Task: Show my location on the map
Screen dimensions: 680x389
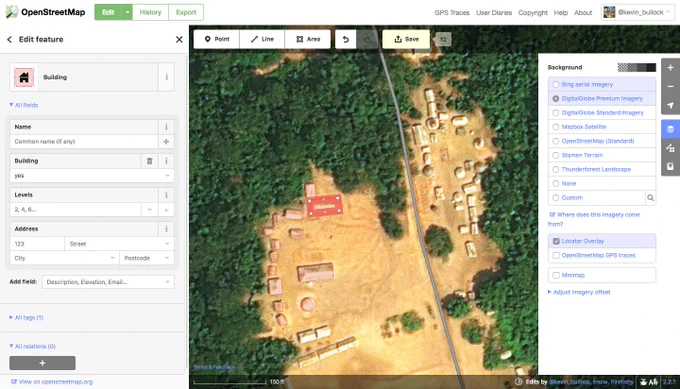Action: coord(670,105)
